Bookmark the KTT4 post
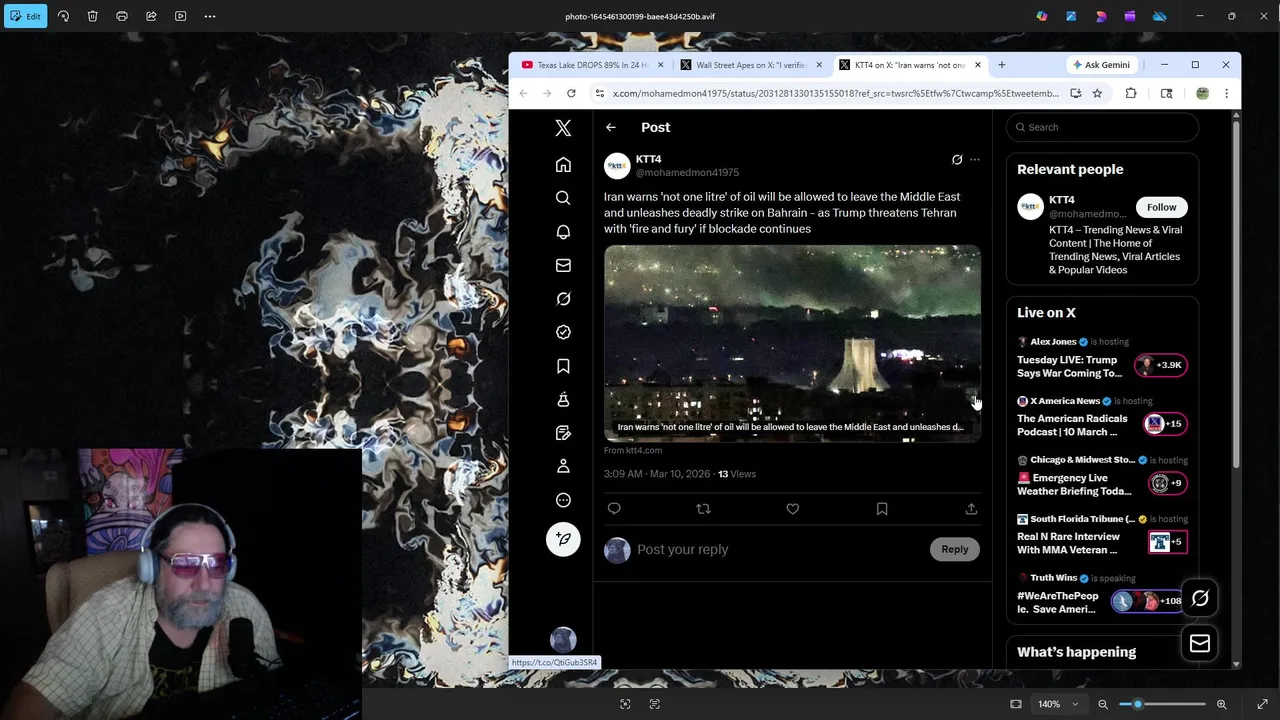 coord(882,509)
